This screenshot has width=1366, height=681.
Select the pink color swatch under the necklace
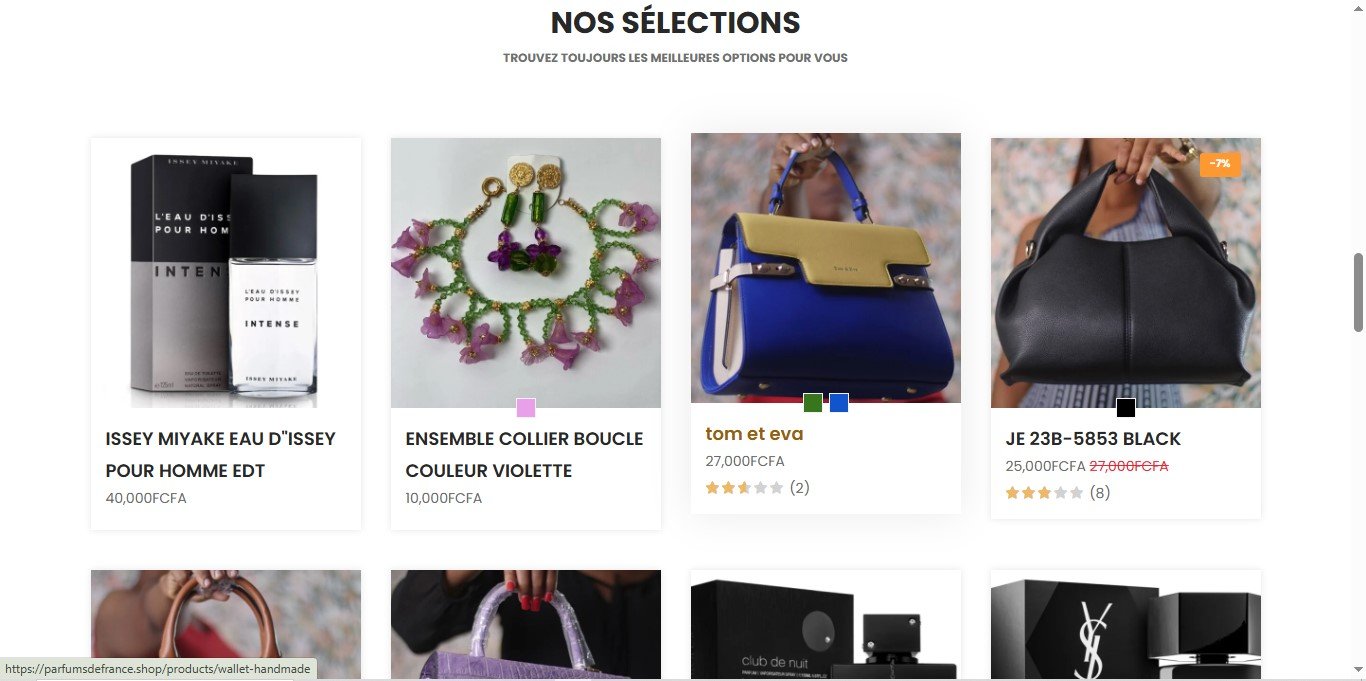click(x=526, y=408)
